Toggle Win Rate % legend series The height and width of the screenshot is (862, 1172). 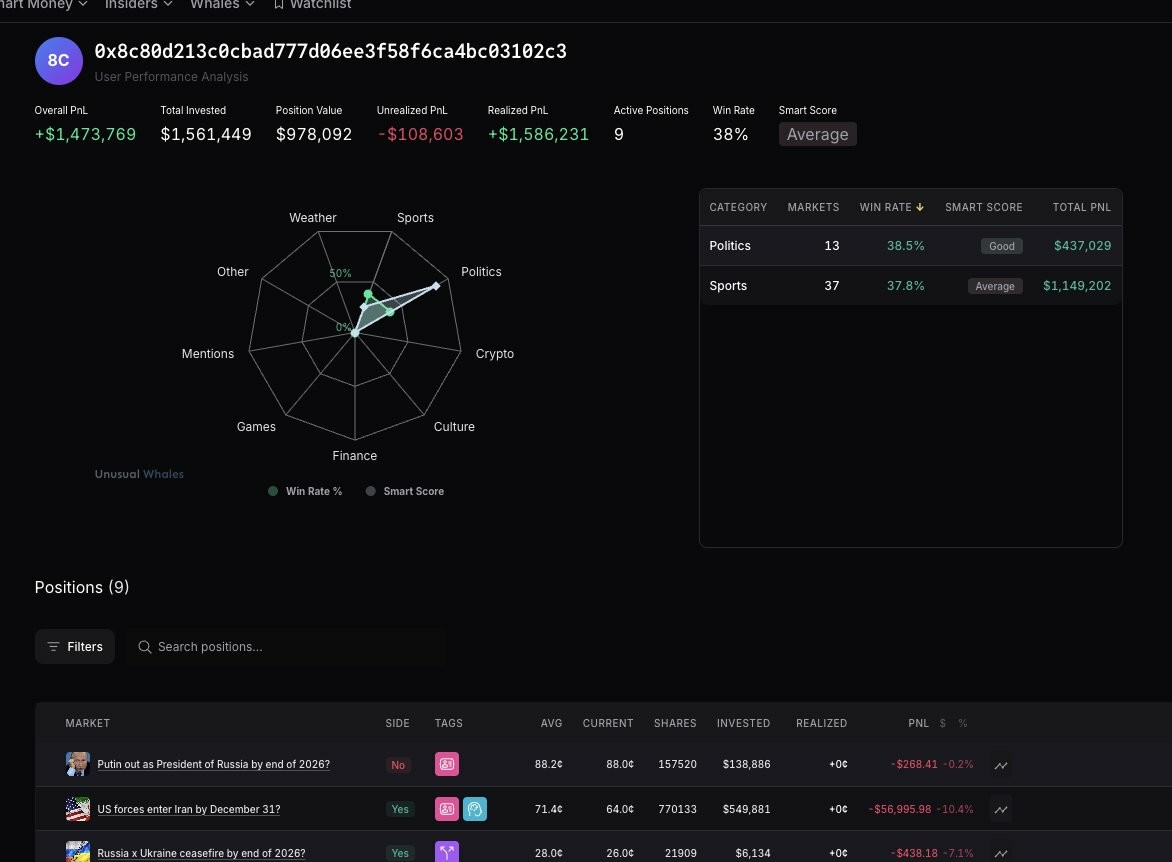point(305,491)
